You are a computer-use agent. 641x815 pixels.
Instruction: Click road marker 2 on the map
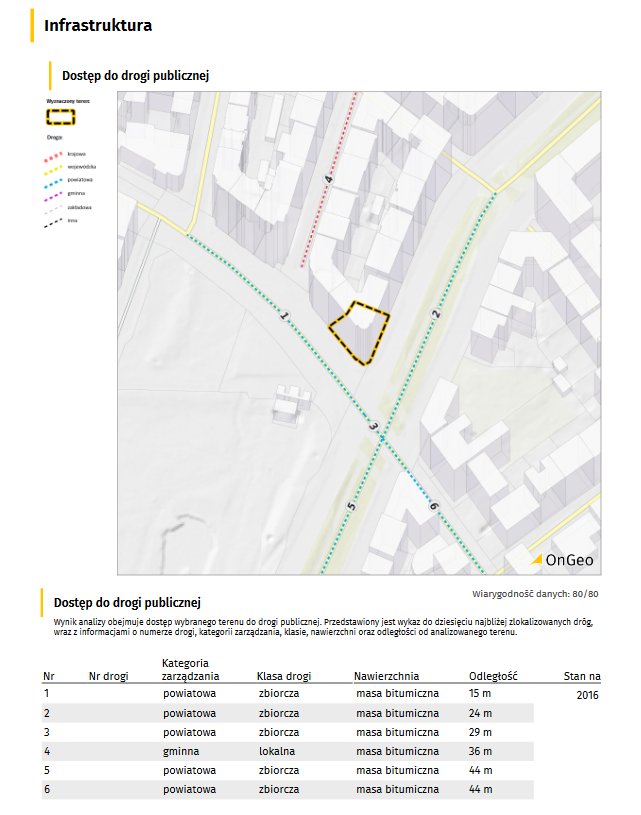436,314
